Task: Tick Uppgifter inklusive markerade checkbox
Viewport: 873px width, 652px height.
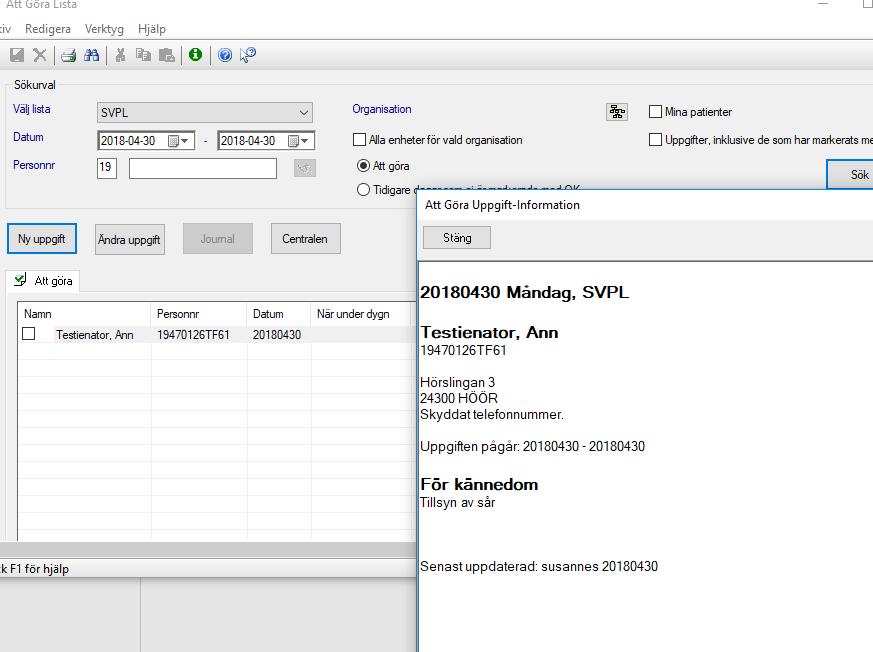Action: coord(655,139)
